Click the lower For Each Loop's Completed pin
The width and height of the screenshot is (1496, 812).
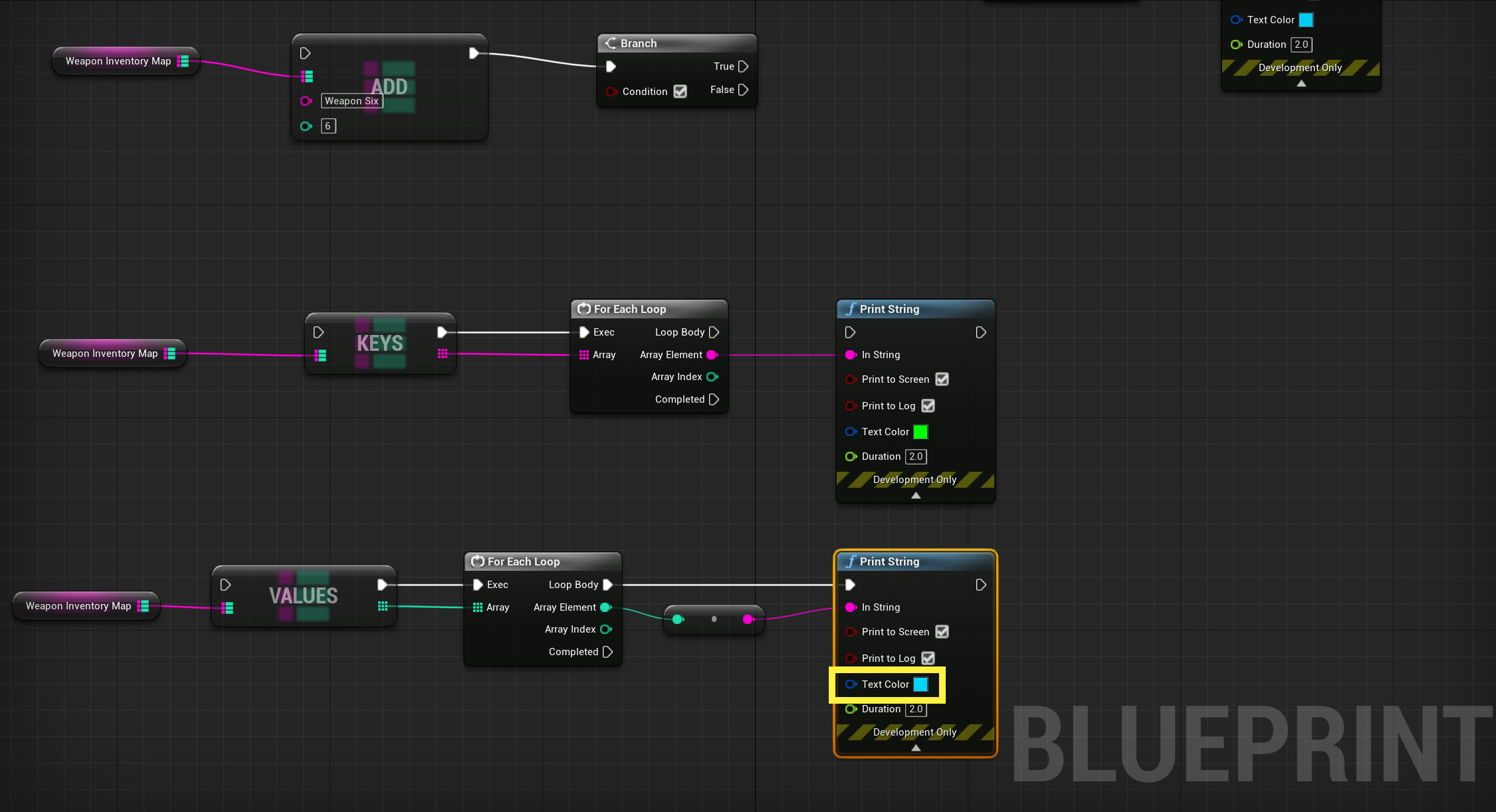click(x=607, y=652)
